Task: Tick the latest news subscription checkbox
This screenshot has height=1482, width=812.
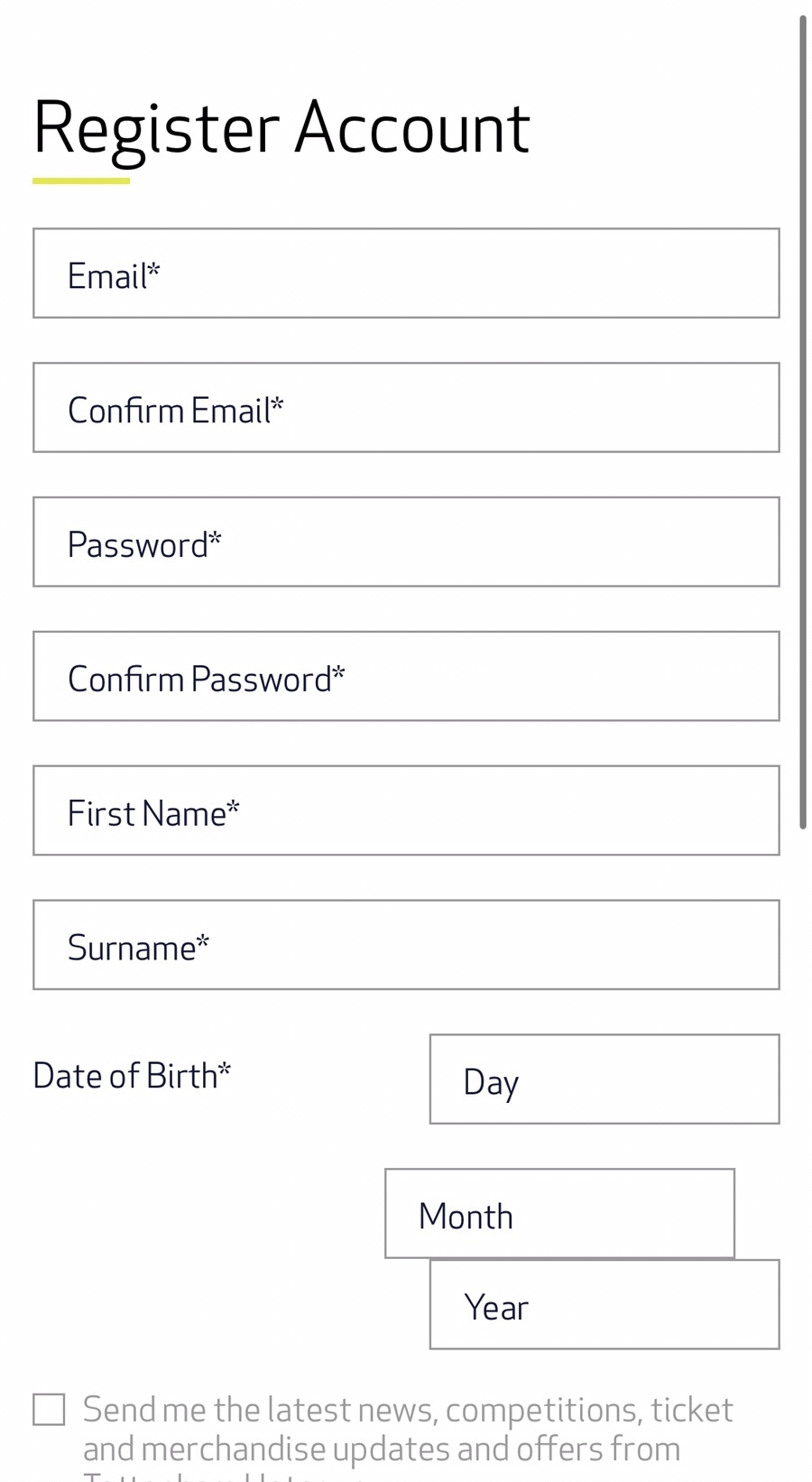Action: [x=49, y=1410]
